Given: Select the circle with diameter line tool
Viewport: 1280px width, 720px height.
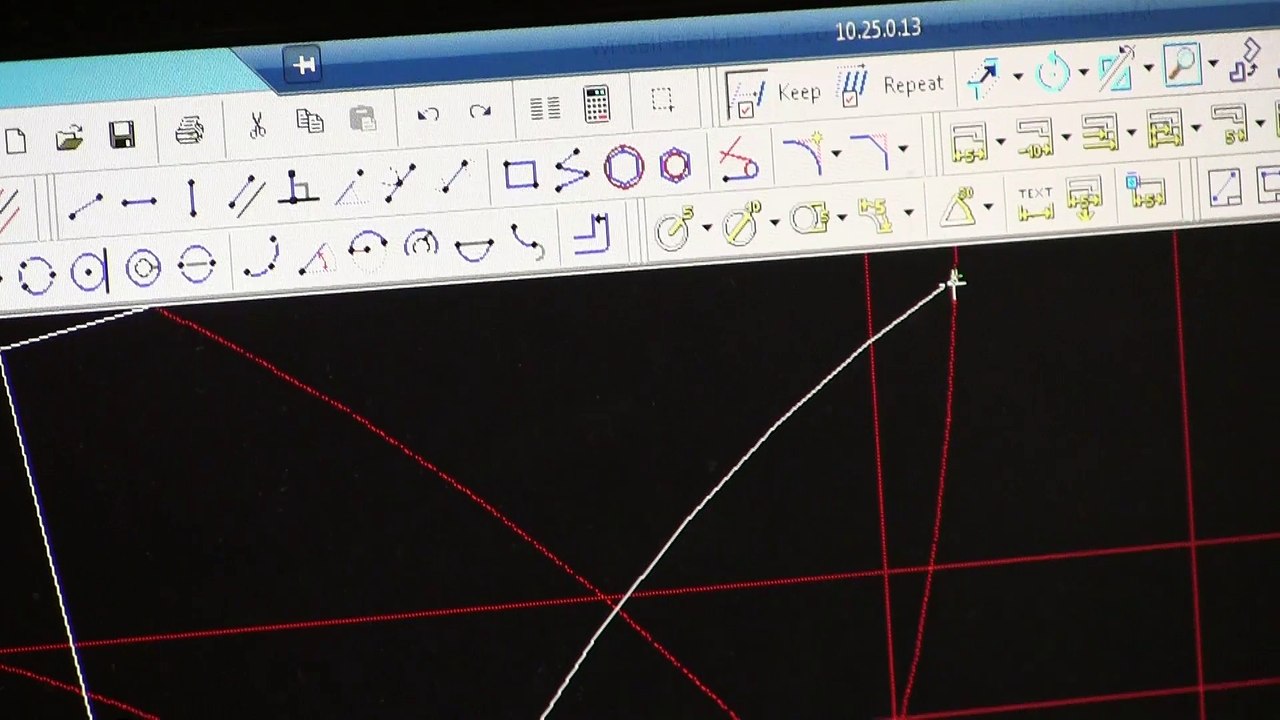Looking at the screenshot, I should pos(196,264).
